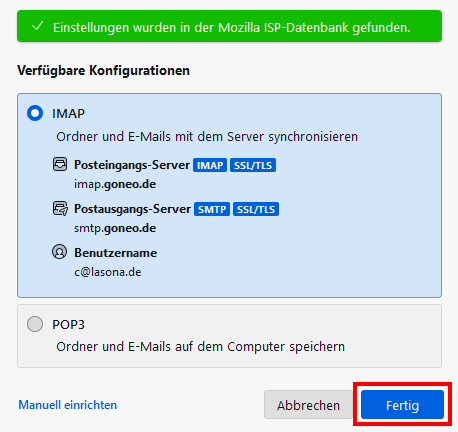
Task: Select the POP3 radio button
Action: 35,324
